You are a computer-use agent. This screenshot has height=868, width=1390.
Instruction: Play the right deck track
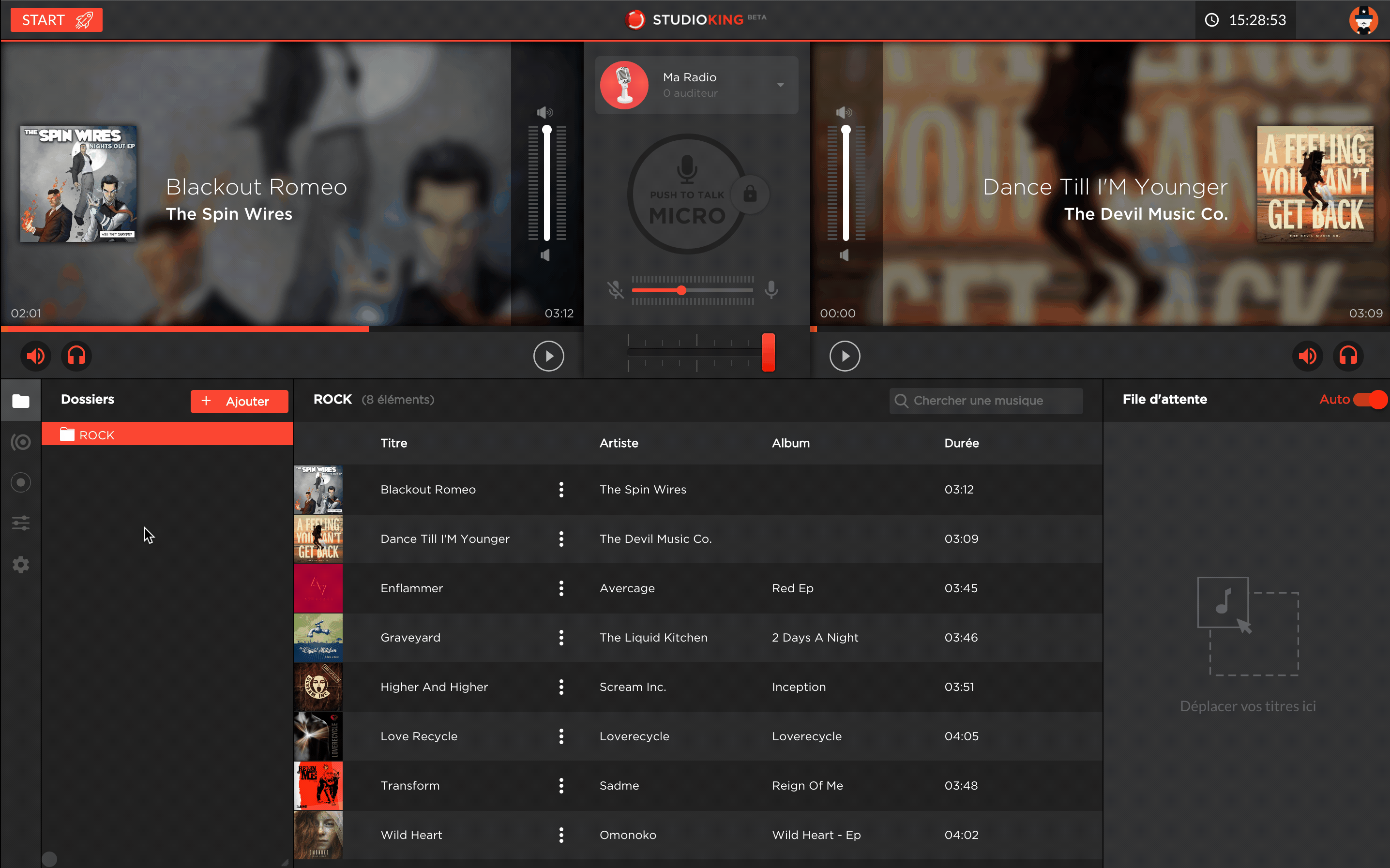(845, 356)
